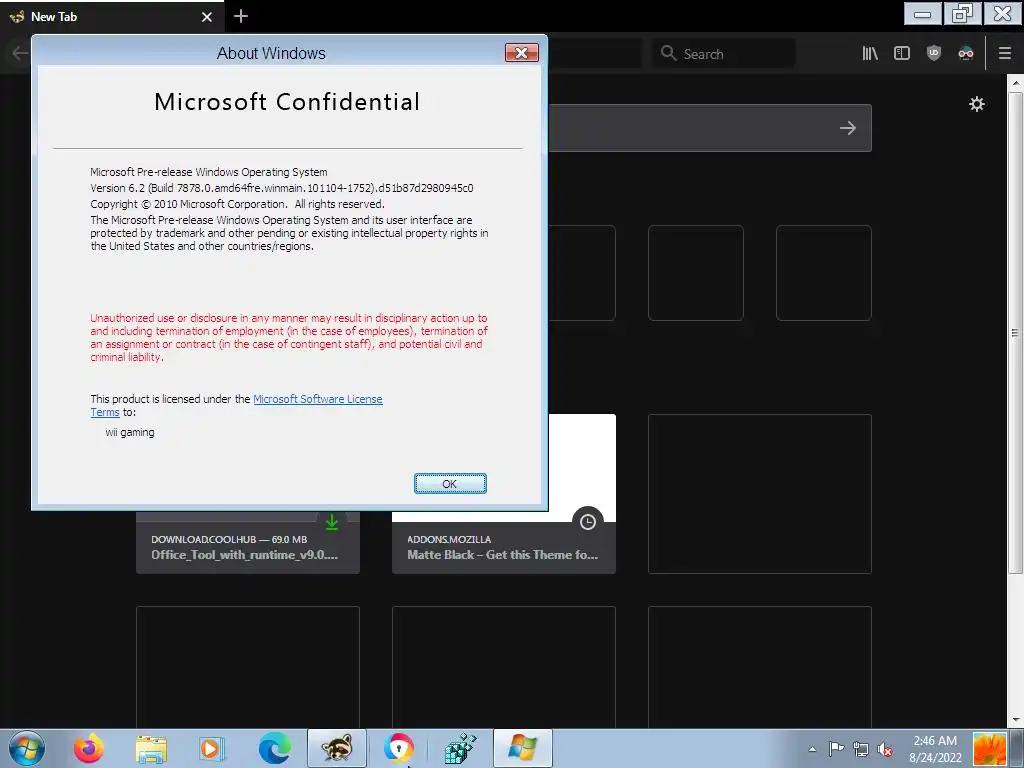Switch to the About Windows taskbar button

pyautogui.click(x=522, y=748)
